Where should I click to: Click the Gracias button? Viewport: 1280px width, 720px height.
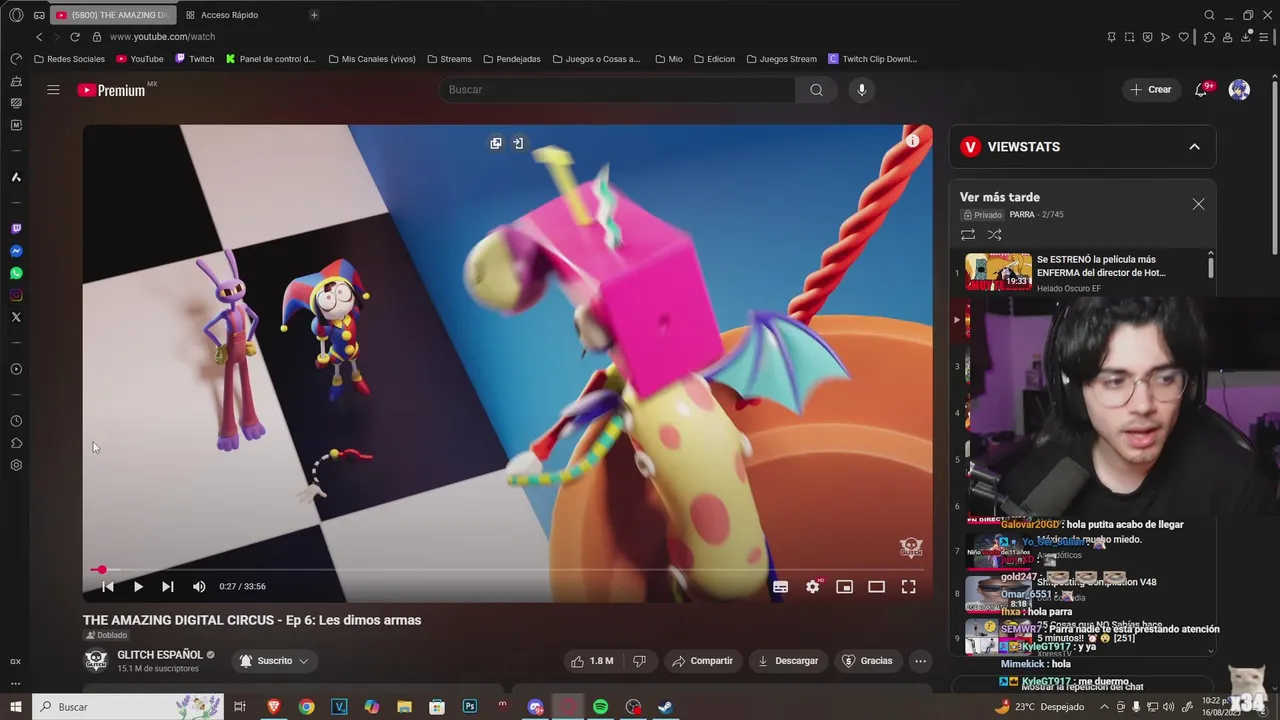click(x=867, y=661)
